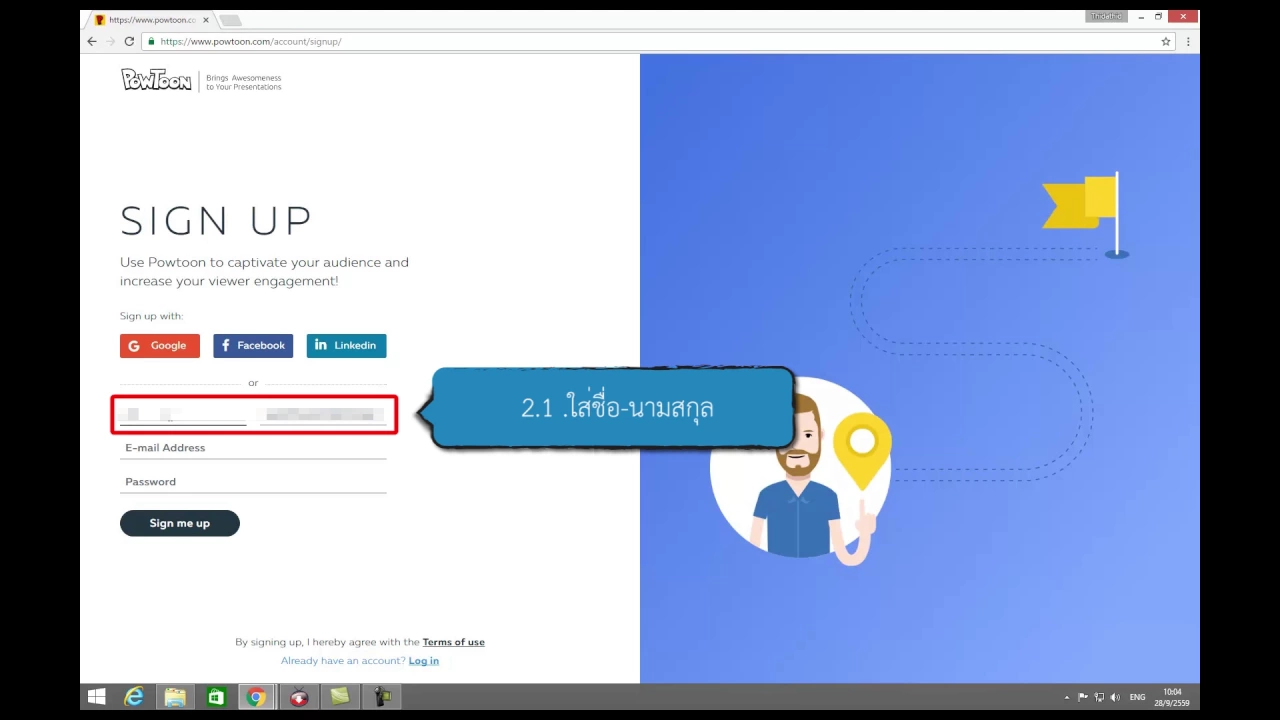Reload the Powtoon page

pyautogui.click(x=129, y=41)
